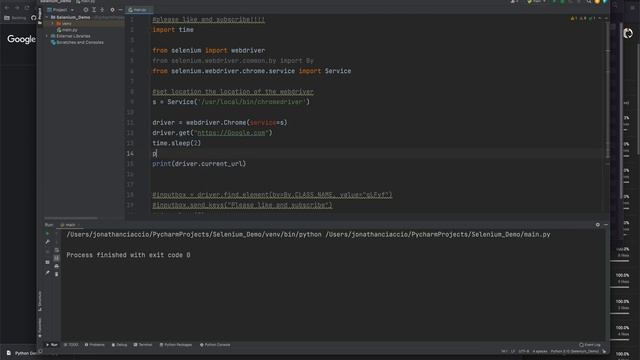Click the green rerun icon in Run panel
The width and height of the screenshot is (640, 360).
pos(47,234)
